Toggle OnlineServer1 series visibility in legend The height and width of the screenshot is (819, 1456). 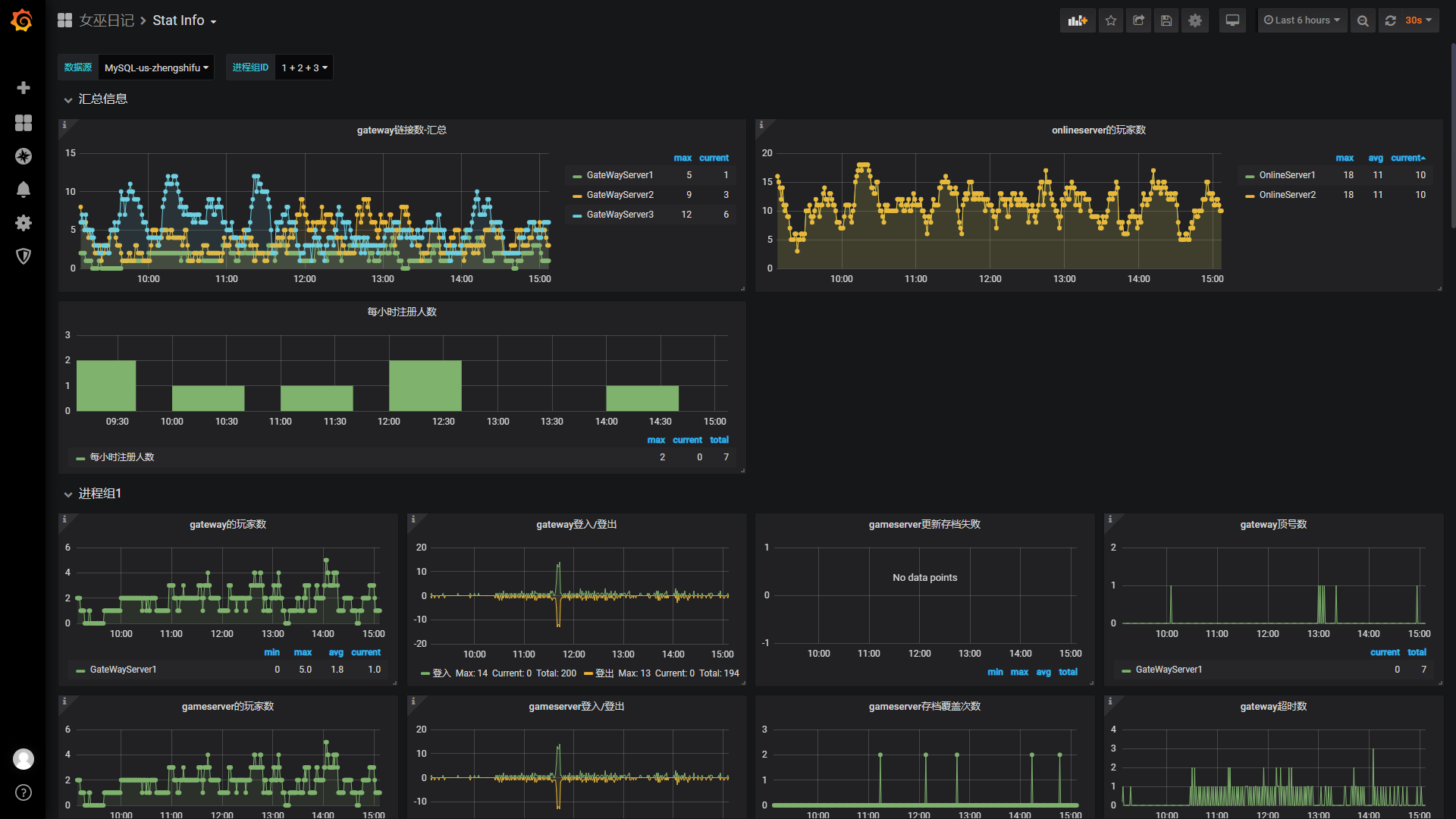pos(1287,175)
